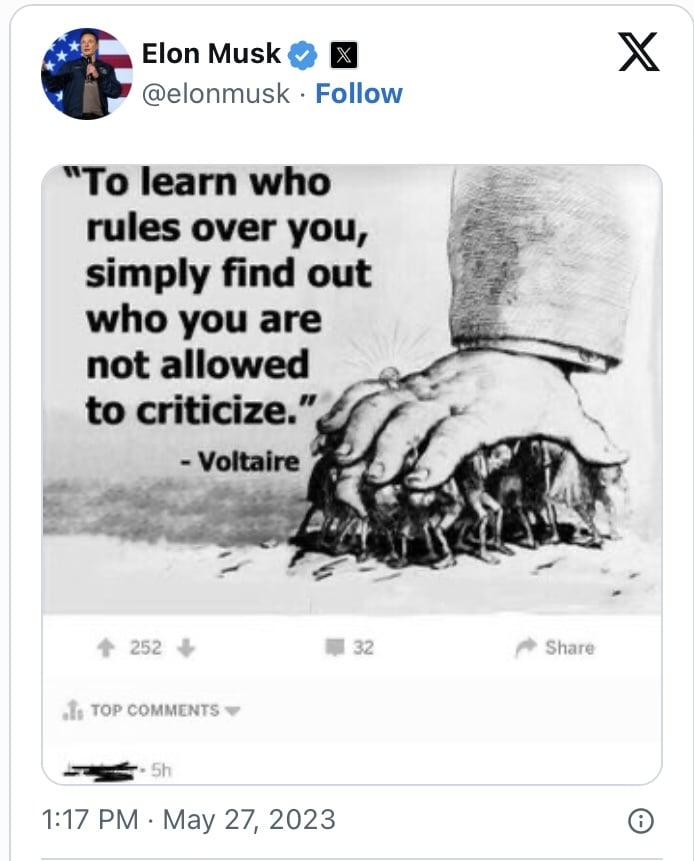Click the blue verified checkmark badge
Viewport: 694px width, 861px height.
[x=303, y=55]
